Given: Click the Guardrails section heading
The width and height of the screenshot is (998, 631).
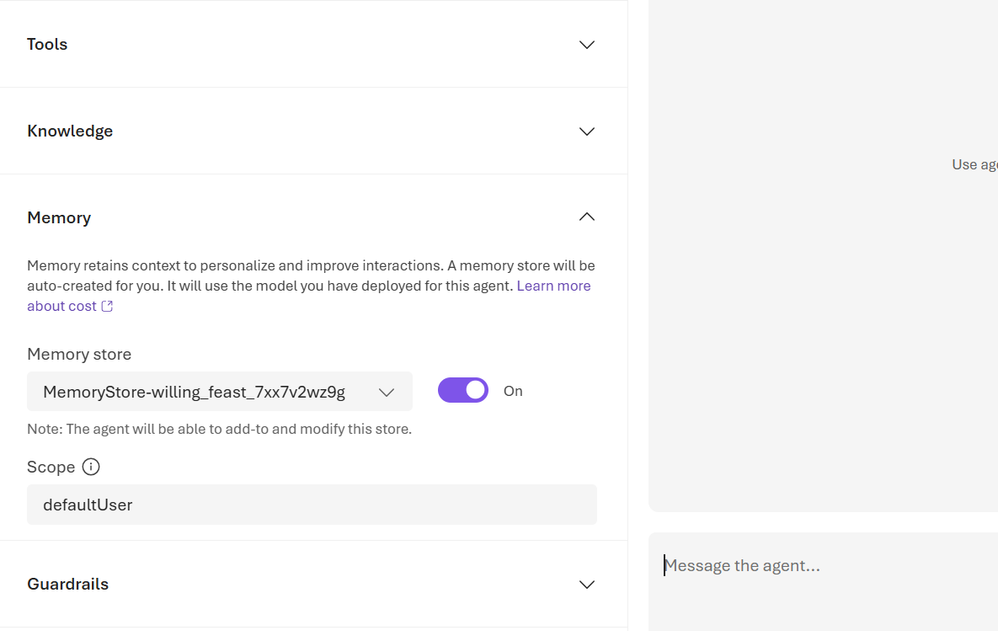Looking at the screenshot, I should (x=68, y=584).
